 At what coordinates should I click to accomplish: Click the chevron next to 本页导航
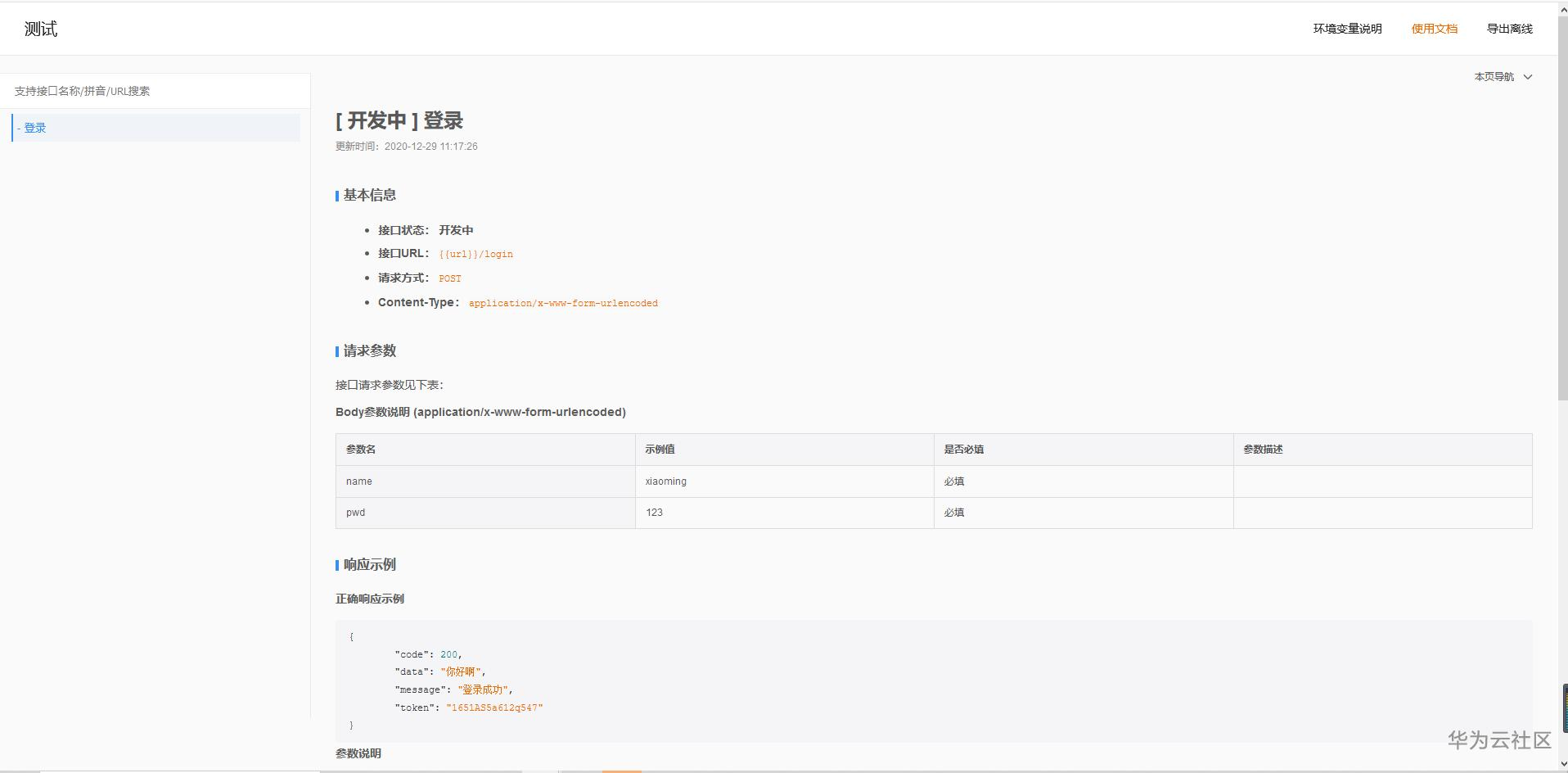pos(1527,77)
